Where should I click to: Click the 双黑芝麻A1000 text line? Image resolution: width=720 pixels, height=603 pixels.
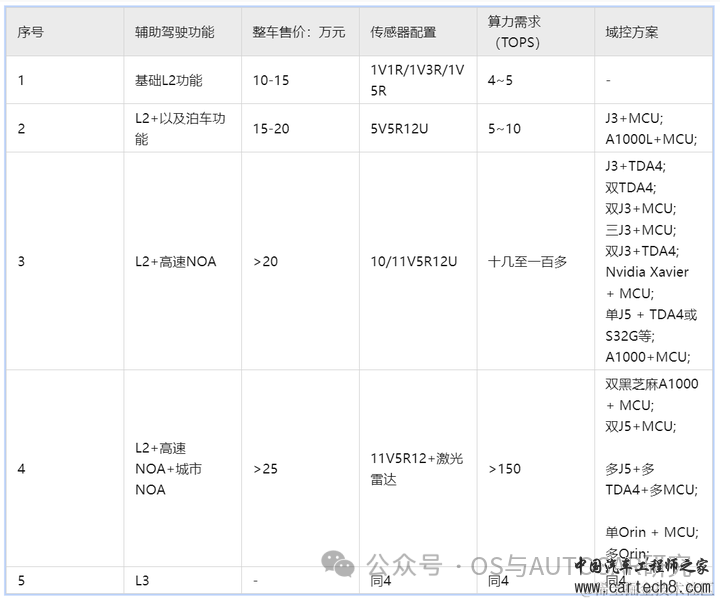(652, 384)
